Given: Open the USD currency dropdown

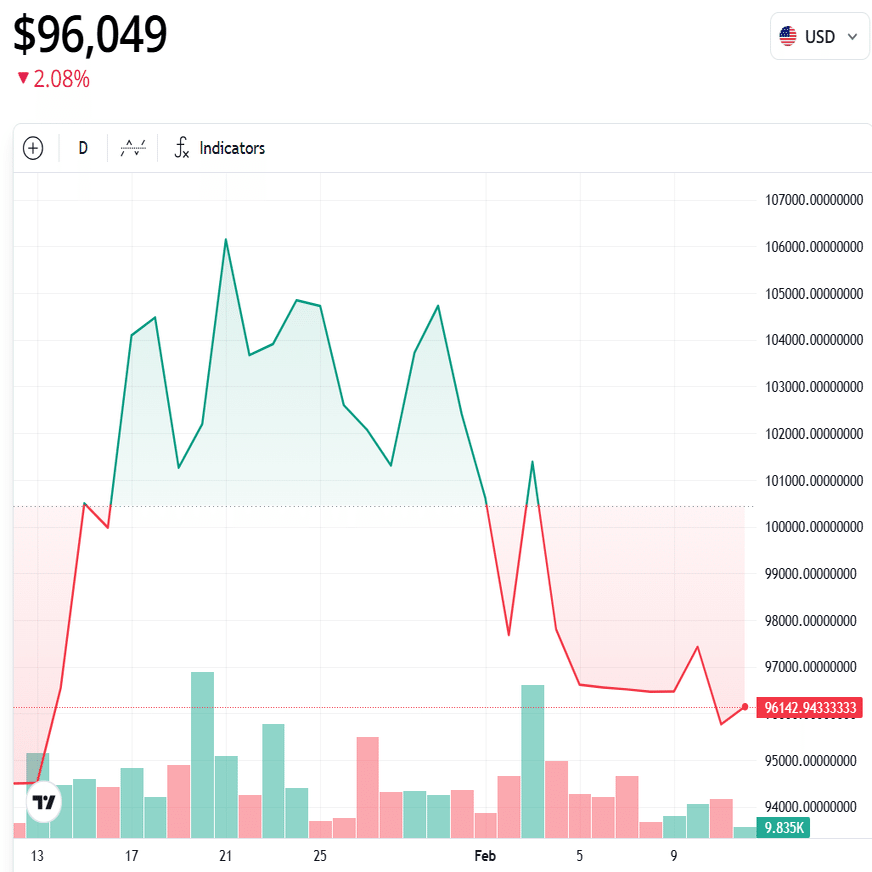Looking at the screenshot, I should (819, 36).
